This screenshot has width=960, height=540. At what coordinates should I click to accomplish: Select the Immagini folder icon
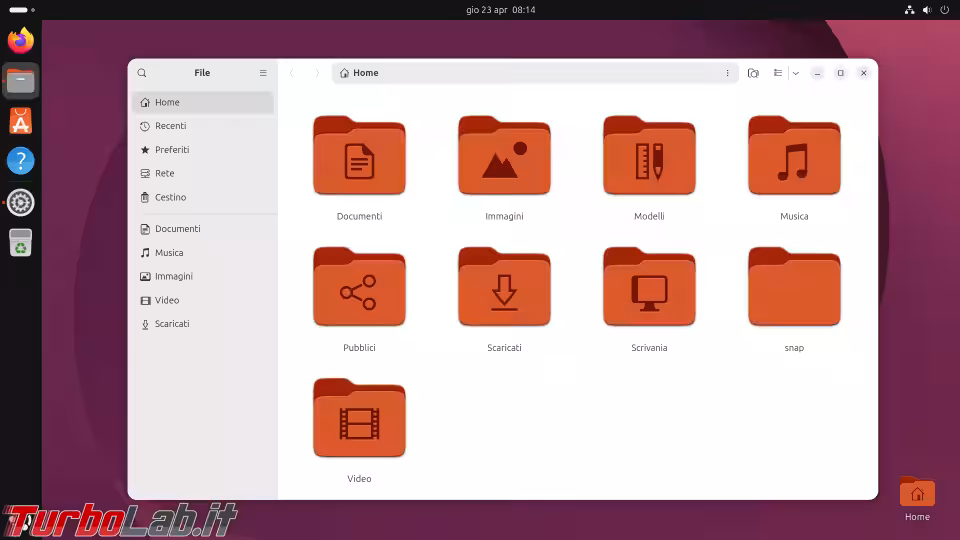504,157
